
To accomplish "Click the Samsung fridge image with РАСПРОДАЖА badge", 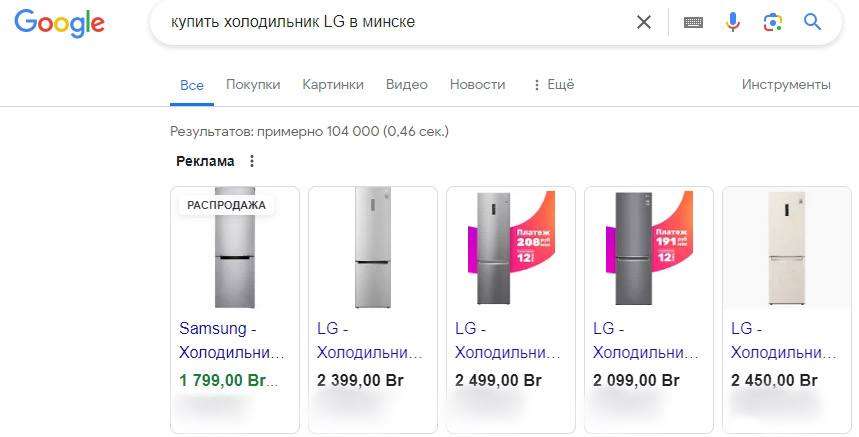I will click(x=235, y=248).
